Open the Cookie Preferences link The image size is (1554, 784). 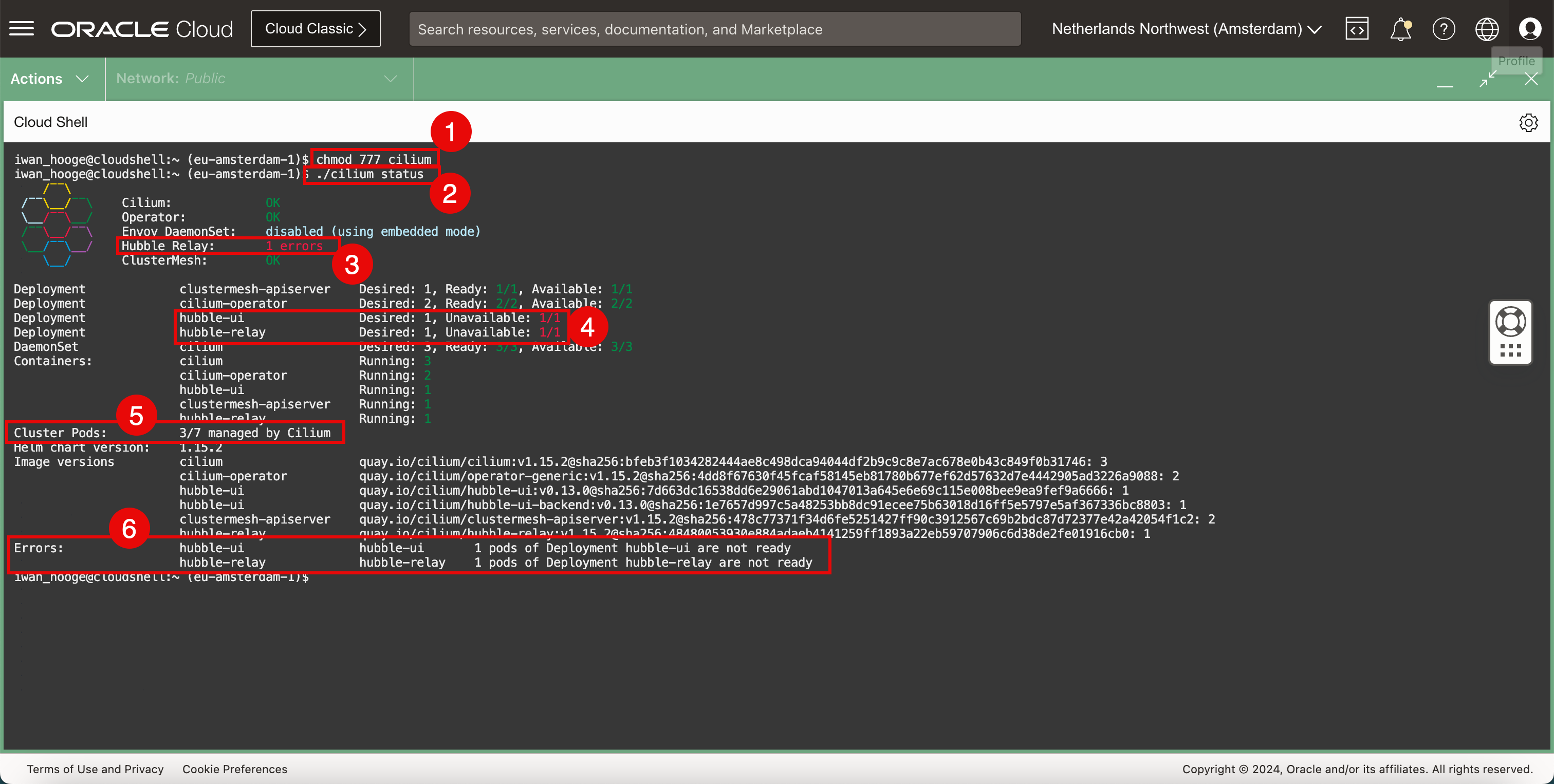[x=235, y=769]
